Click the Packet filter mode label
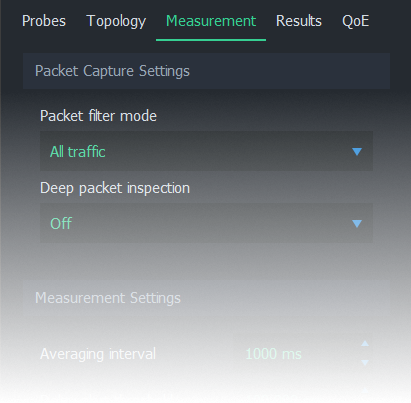This screenshot has height=403, width=411. tap(98, 116)
